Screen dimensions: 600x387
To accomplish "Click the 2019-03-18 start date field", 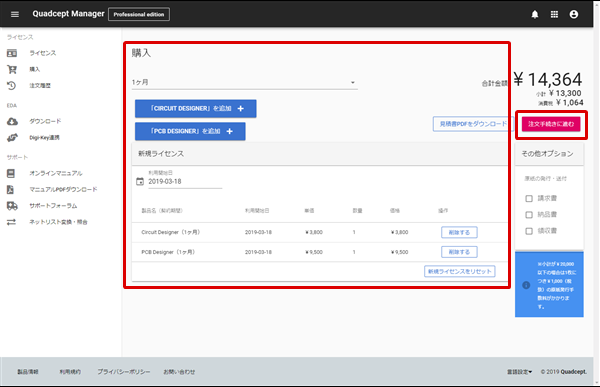I will [185, 181].
